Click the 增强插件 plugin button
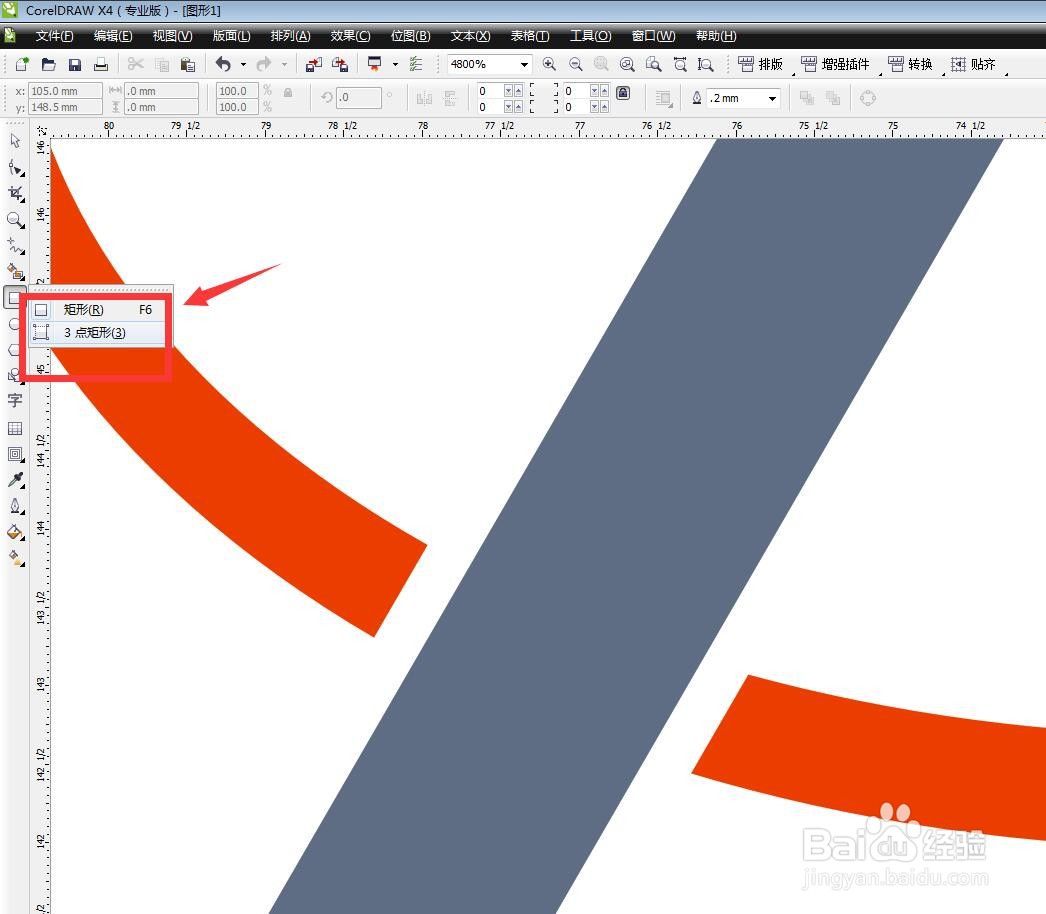This screenshot has height=914, width=1046. (835, 64)
